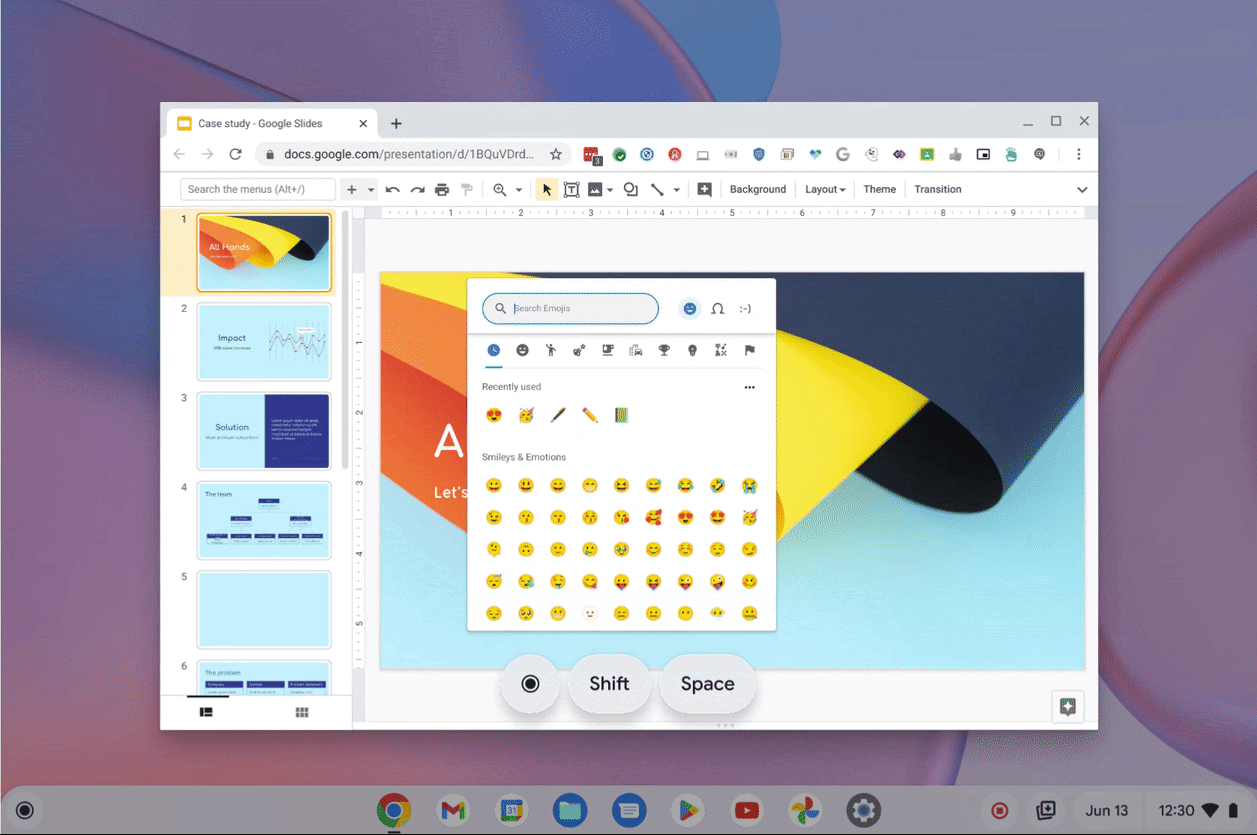Click the print icon
1257x835 pixels.
click(x=442, y=189)
